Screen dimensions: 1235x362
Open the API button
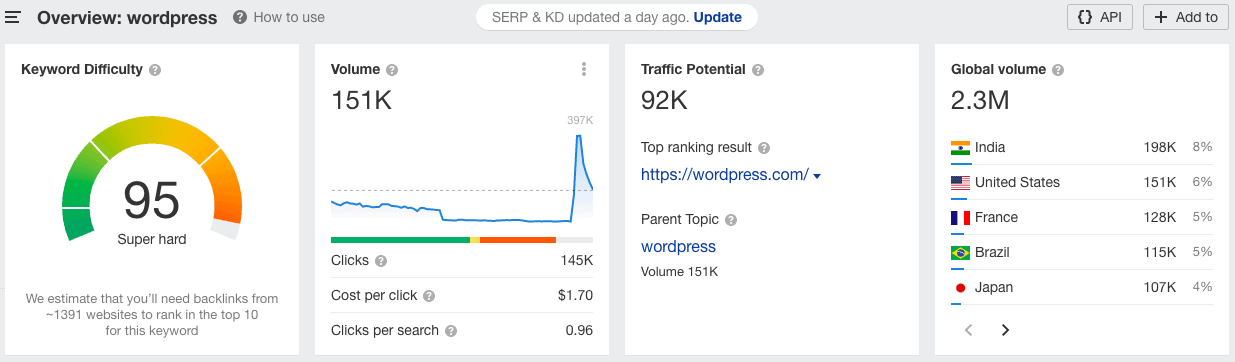(x=1100, y=17)
